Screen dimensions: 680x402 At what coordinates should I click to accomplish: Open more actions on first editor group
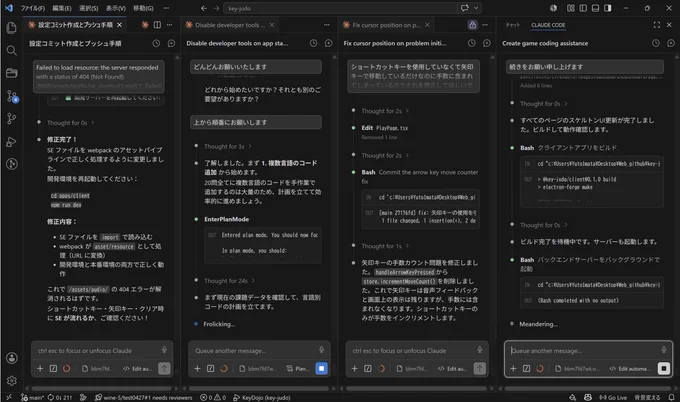pos(170,25)
